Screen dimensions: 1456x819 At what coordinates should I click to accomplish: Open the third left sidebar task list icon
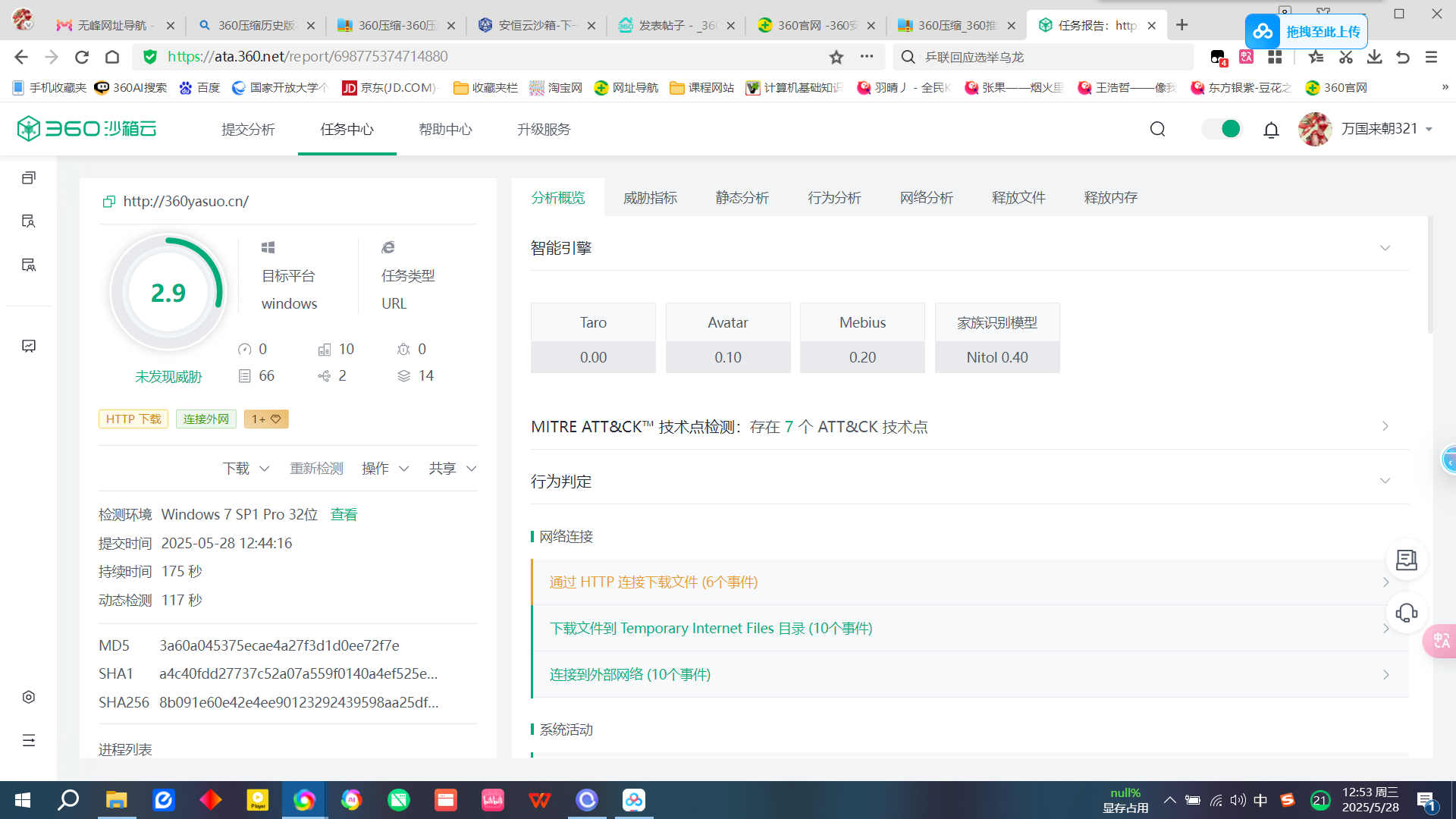click(x=29, y=265)
